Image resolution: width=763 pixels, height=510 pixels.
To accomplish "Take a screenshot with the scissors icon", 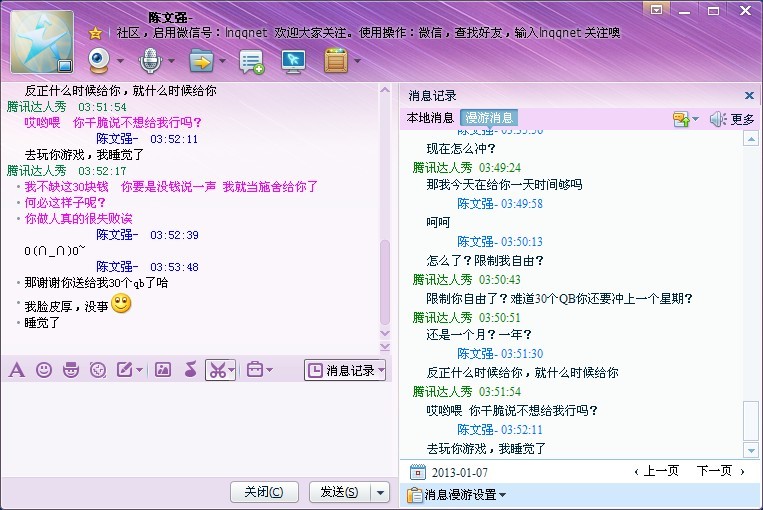I will click(218, 370).
